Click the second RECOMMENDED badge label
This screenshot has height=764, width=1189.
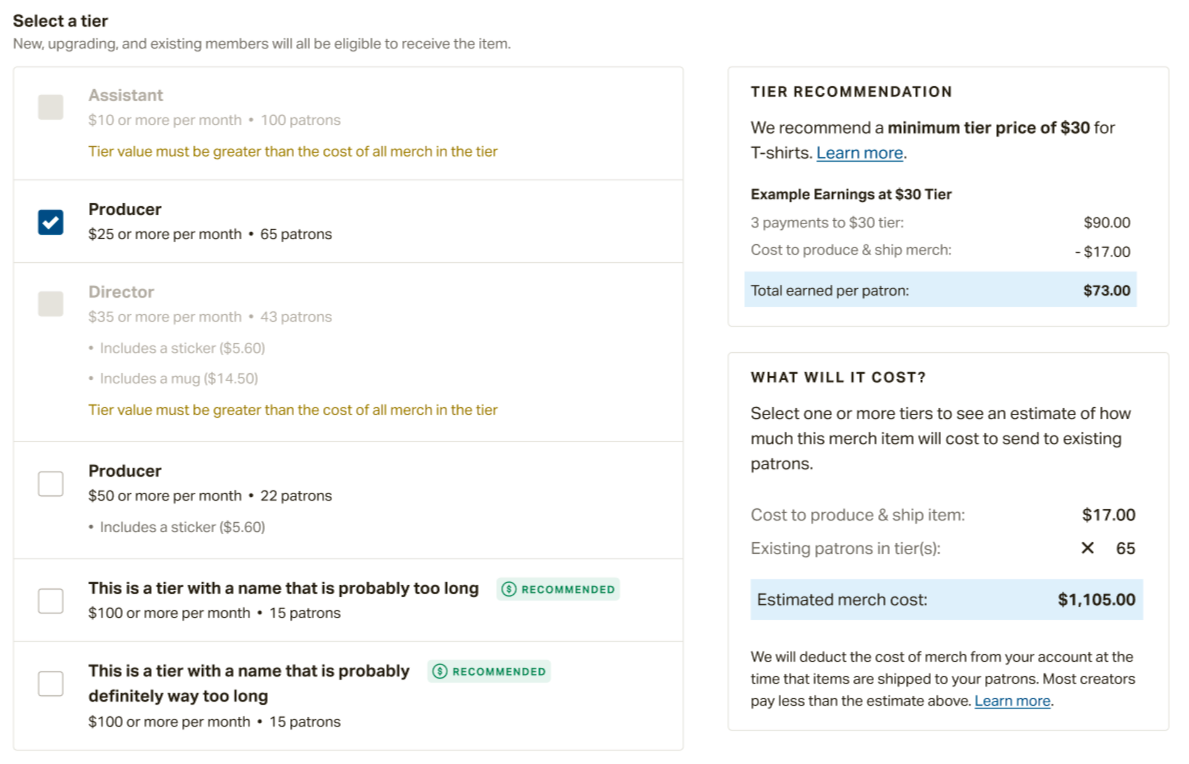(499, 672)
